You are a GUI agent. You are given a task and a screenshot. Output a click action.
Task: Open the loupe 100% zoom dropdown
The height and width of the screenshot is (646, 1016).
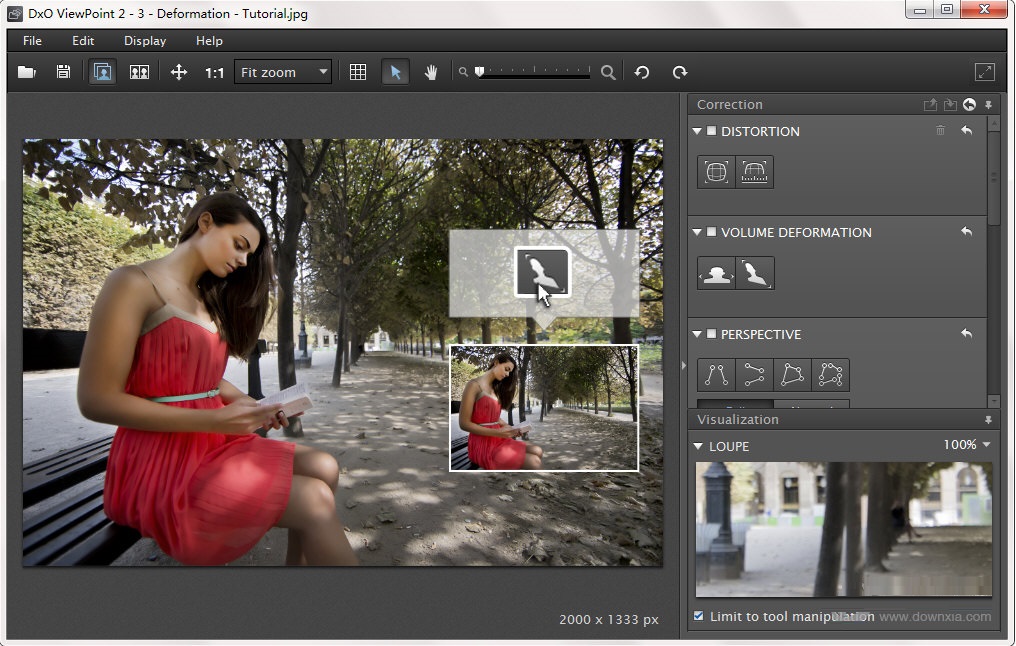(x=967, y=445)
